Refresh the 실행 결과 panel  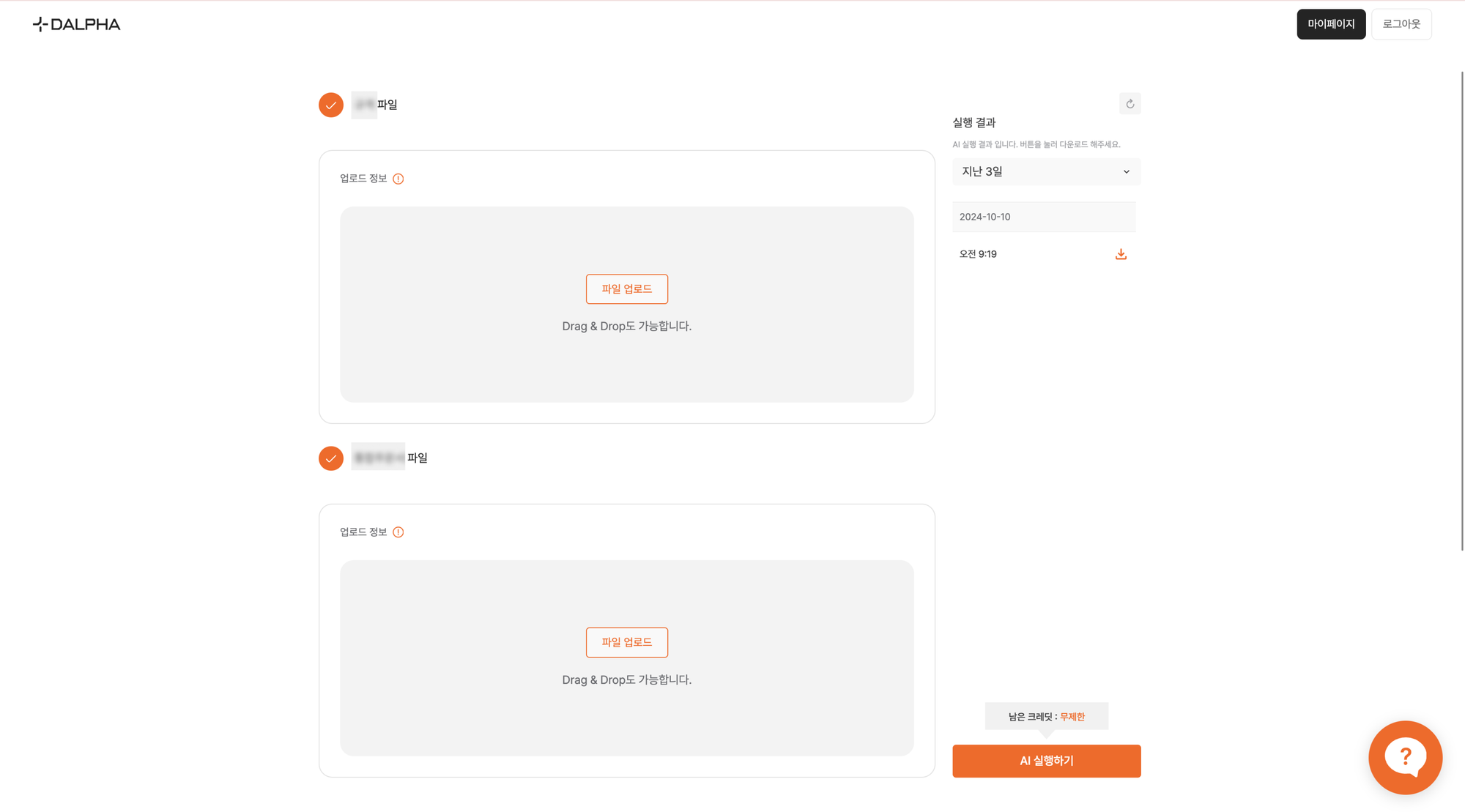(1130, 103)
